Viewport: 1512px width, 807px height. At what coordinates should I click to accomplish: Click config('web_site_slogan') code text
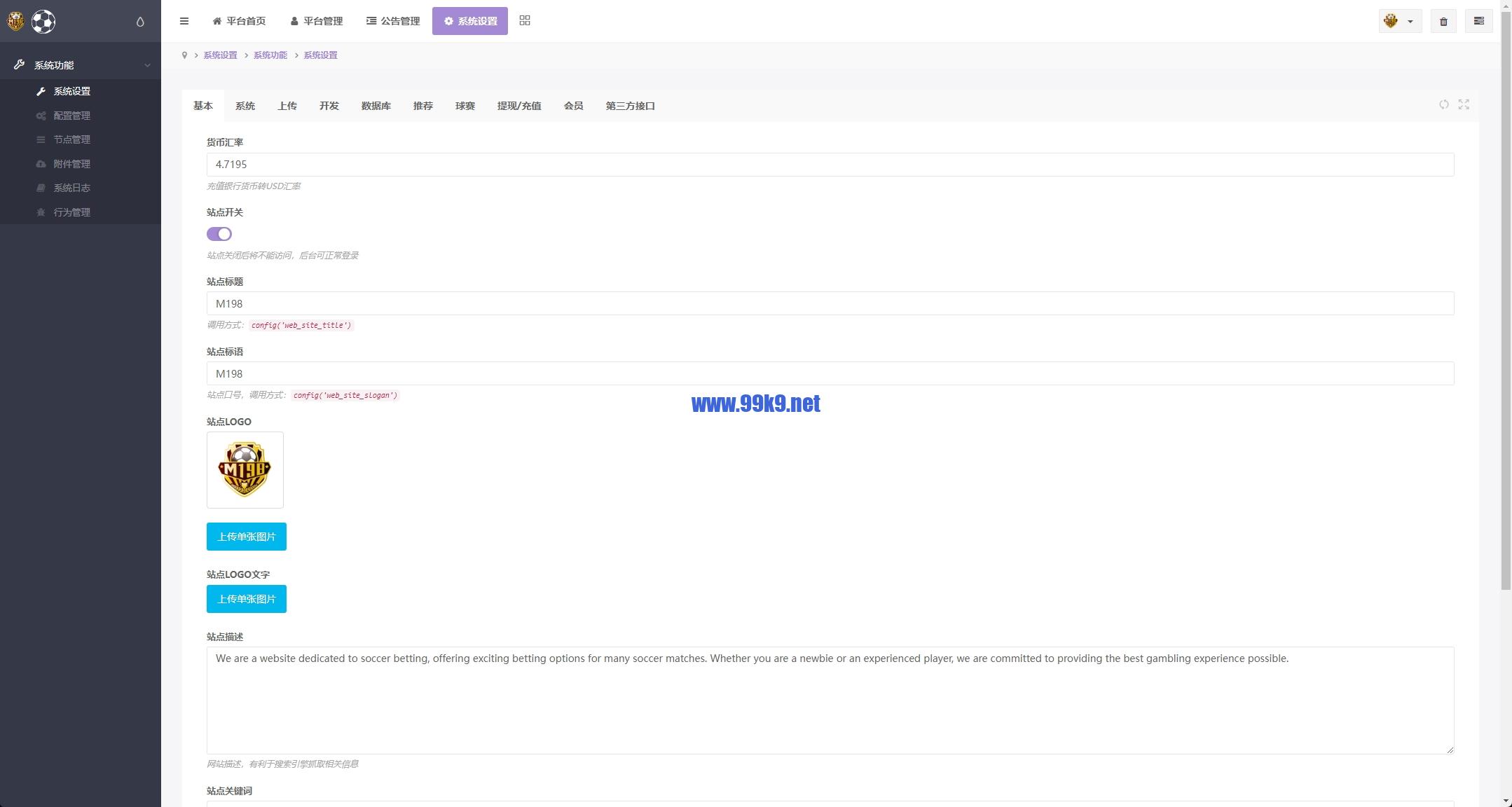[x=345, y=395]
